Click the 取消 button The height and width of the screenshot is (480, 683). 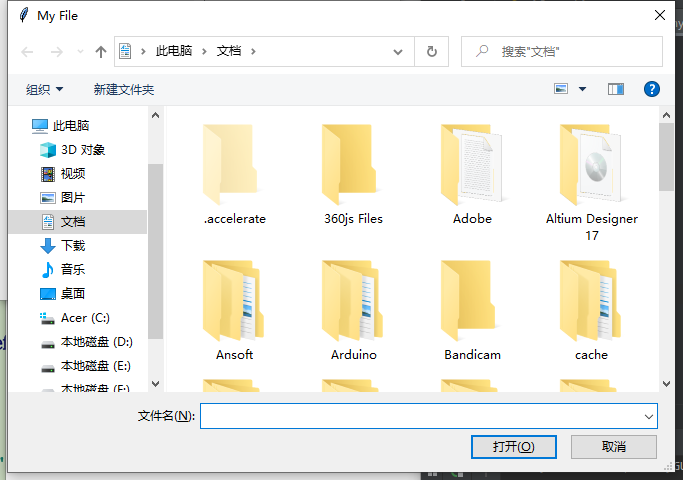click(614, 447)
